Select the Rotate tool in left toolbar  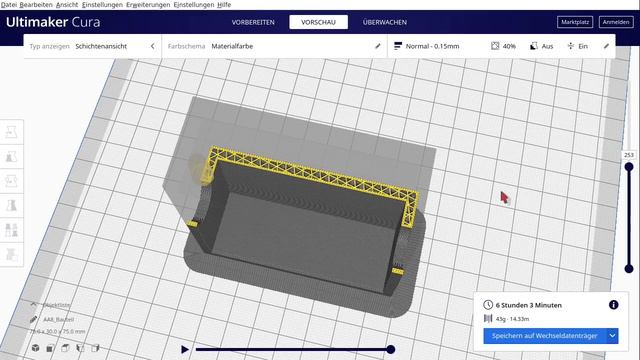click(11, 181)
